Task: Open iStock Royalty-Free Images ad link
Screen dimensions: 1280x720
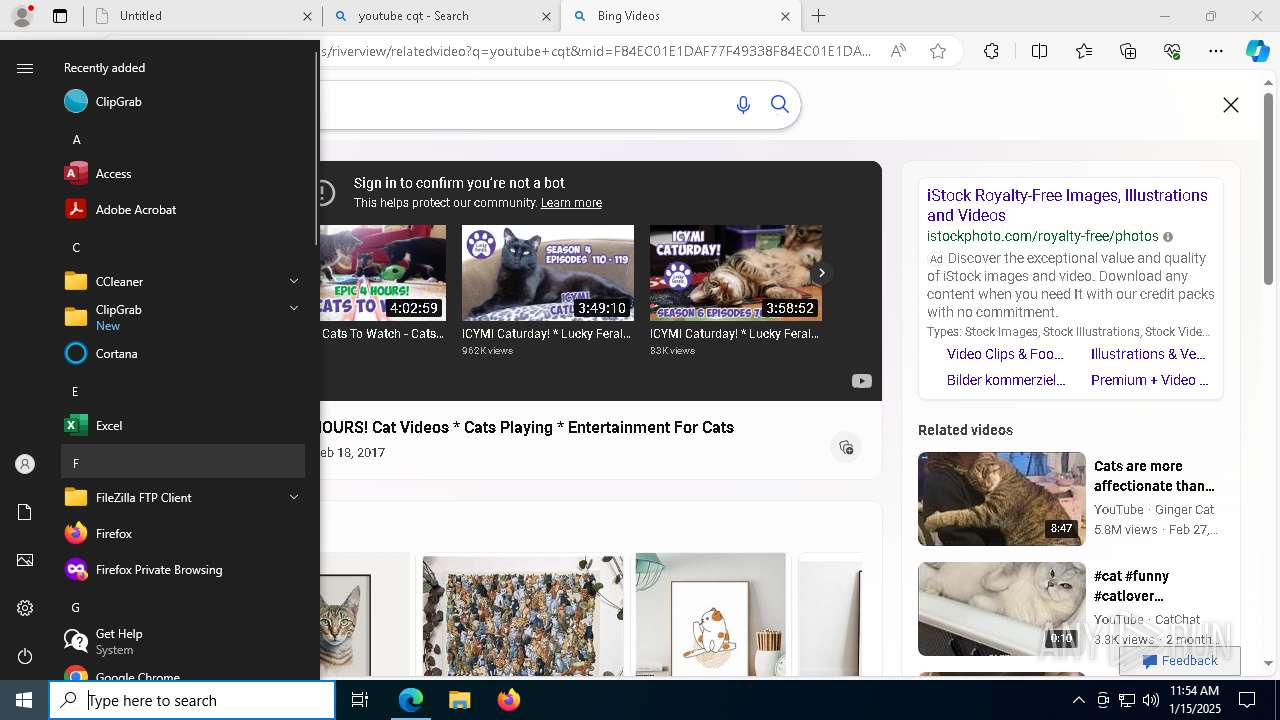Action: 1067,205
